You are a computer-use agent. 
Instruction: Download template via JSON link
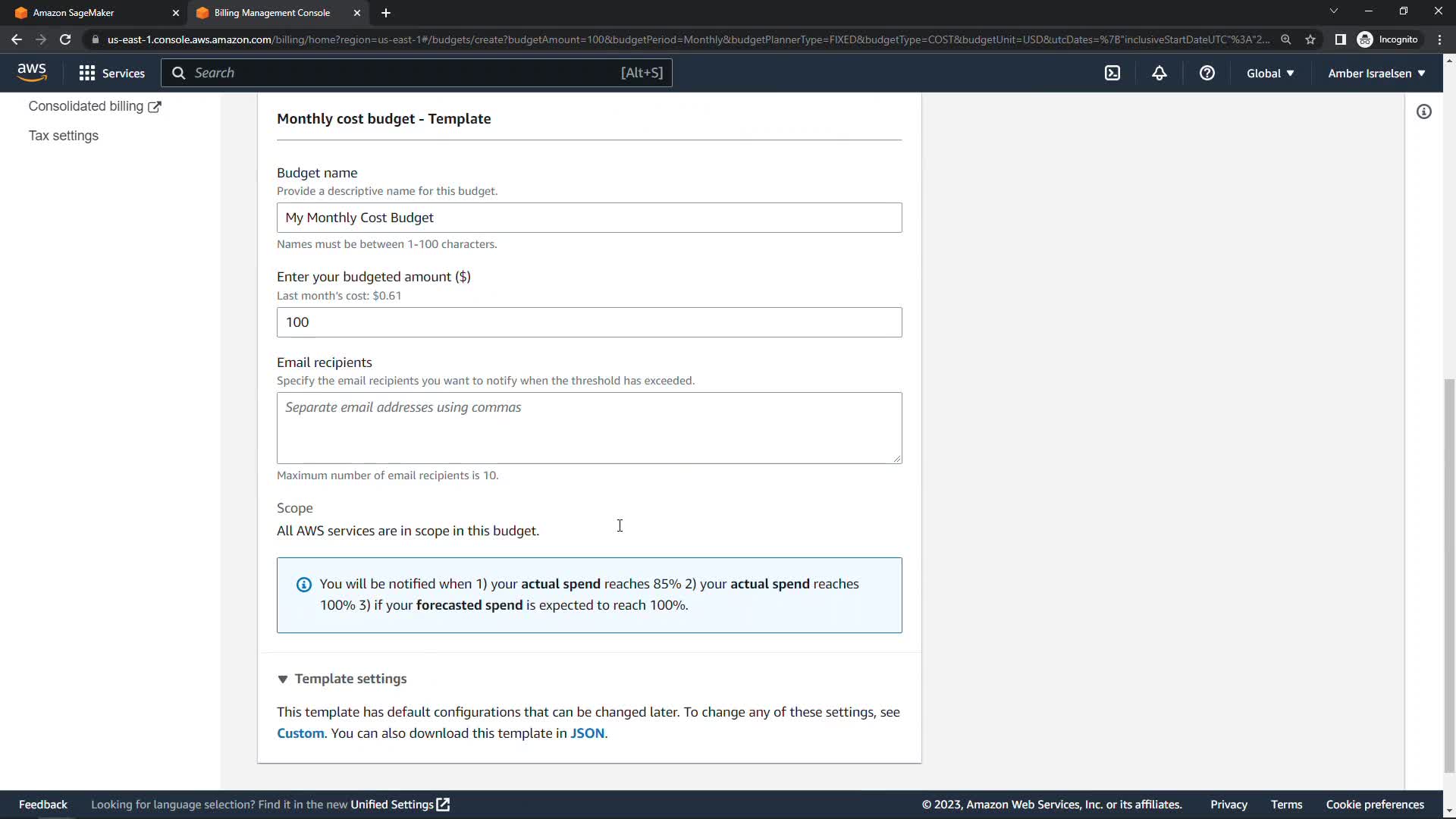(587, 733)
